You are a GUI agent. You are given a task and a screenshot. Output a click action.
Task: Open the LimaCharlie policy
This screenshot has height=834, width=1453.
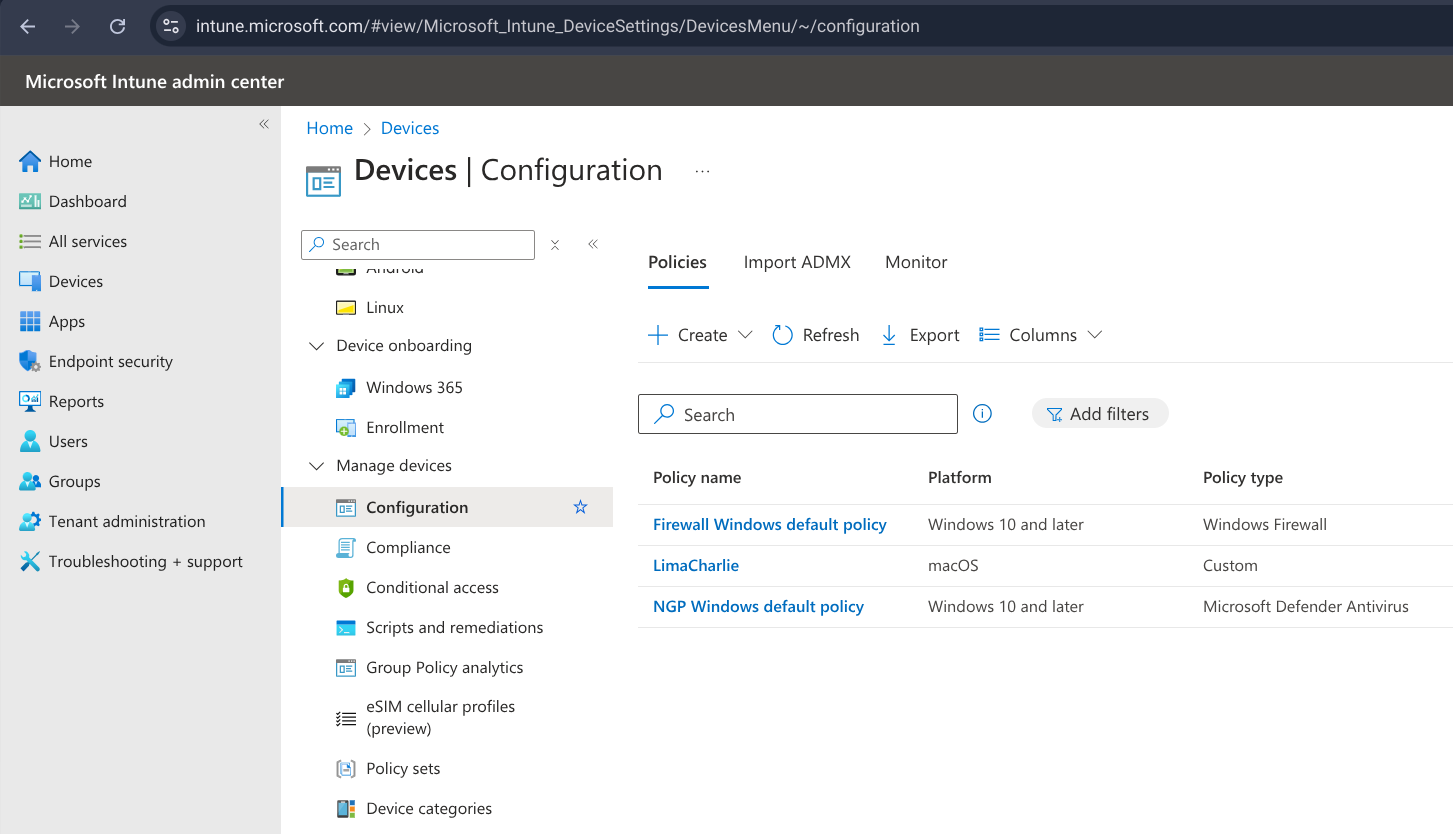695,565
